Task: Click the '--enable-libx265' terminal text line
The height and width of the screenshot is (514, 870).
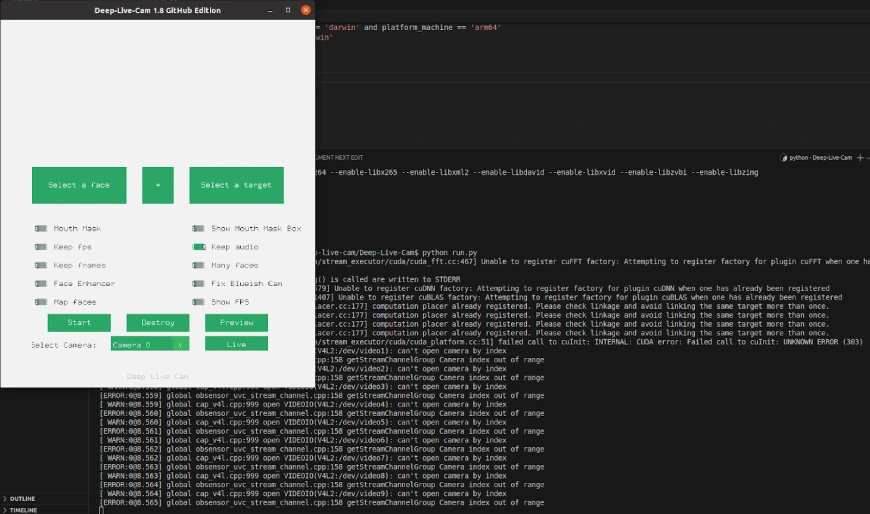Action: (537, 173)
